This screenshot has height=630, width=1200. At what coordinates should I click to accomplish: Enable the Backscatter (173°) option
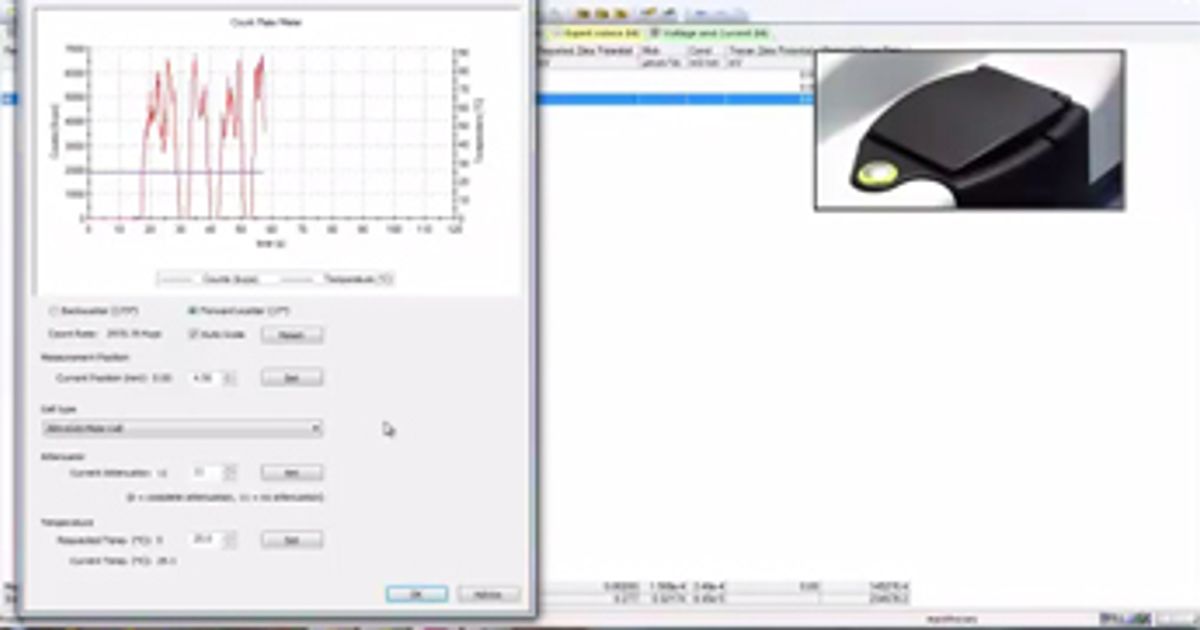[54, 311]
